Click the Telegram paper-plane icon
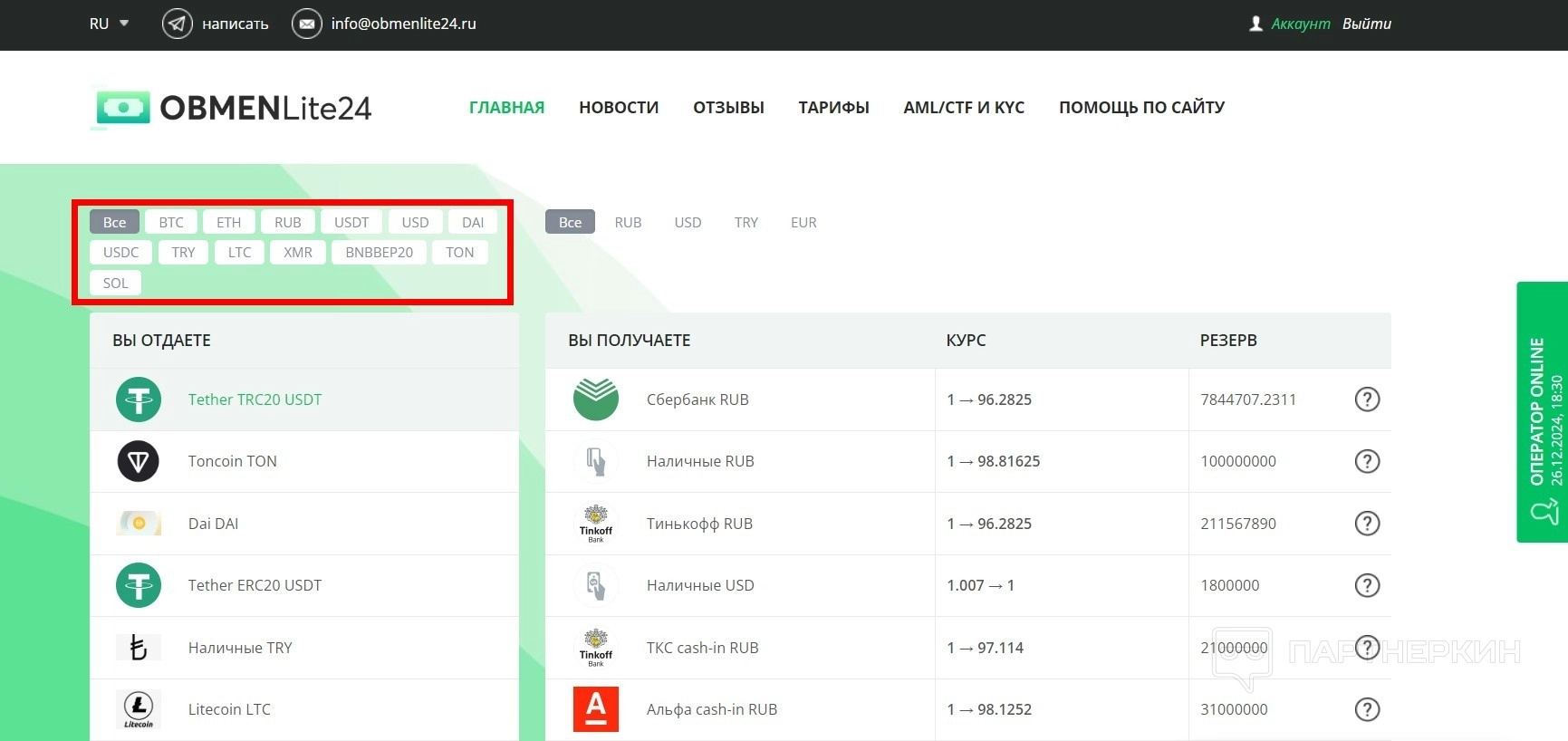The height and width of the screenshot is (741, 1568). [177, 24]
